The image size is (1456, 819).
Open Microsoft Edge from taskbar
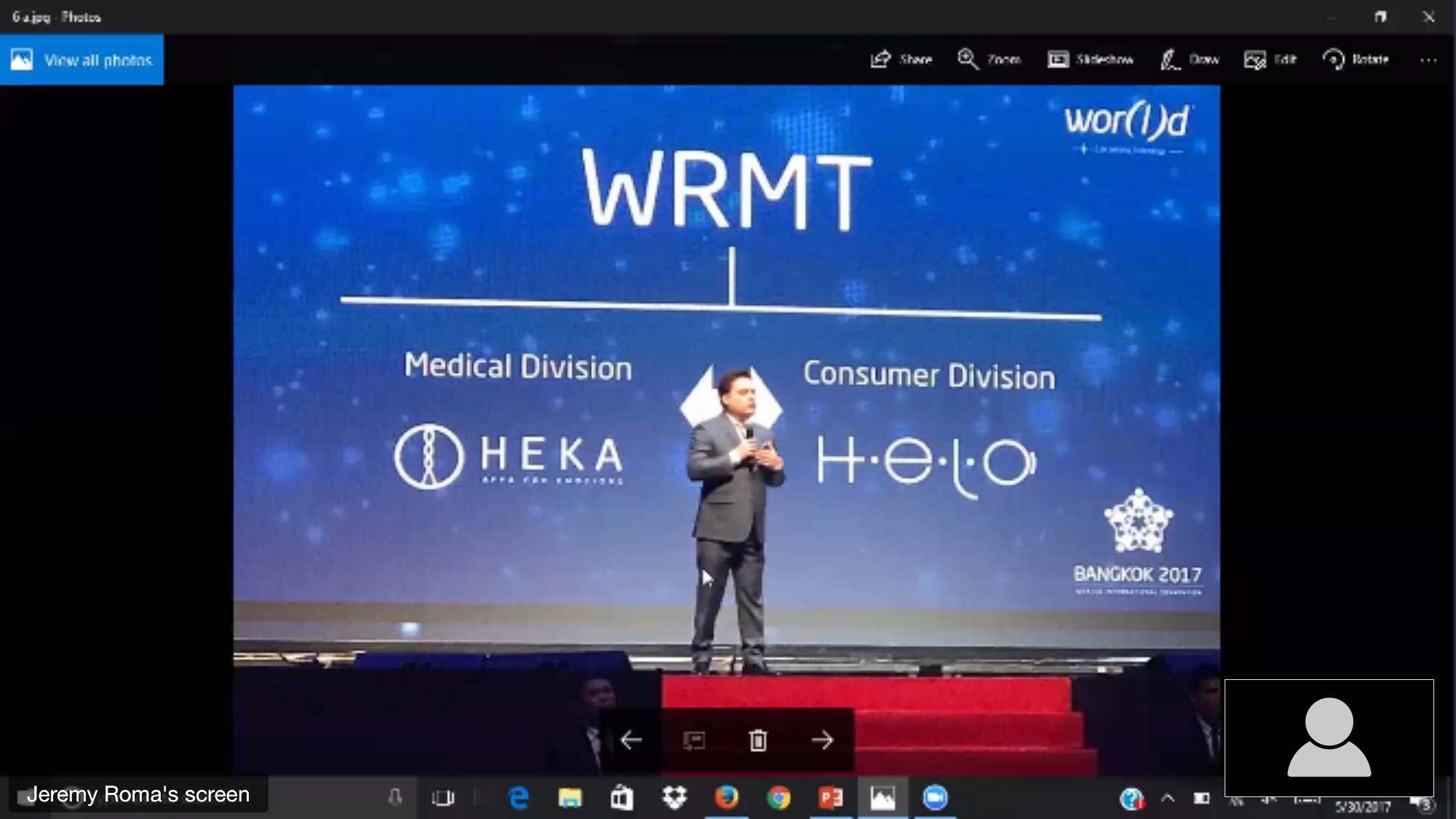point(519,799)
